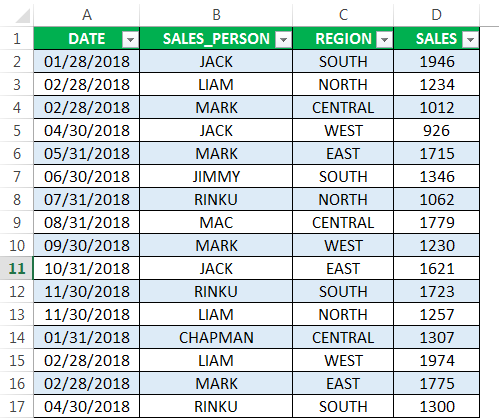
Task: Click the Select All corner triangle
Action: pos(23,16)
